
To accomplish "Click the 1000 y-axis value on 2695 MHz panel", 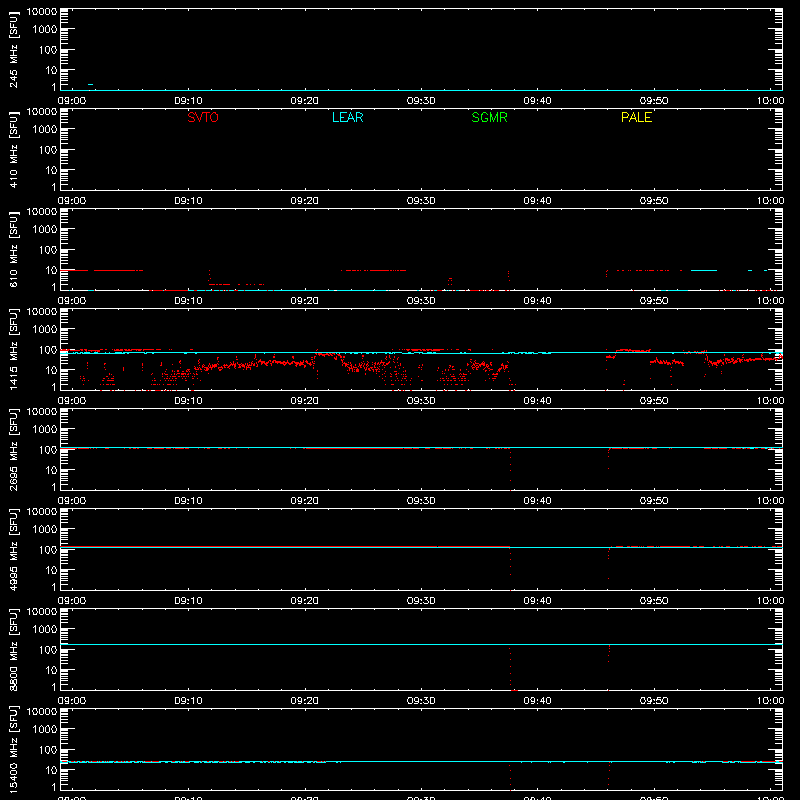I will tap(45, 430).
